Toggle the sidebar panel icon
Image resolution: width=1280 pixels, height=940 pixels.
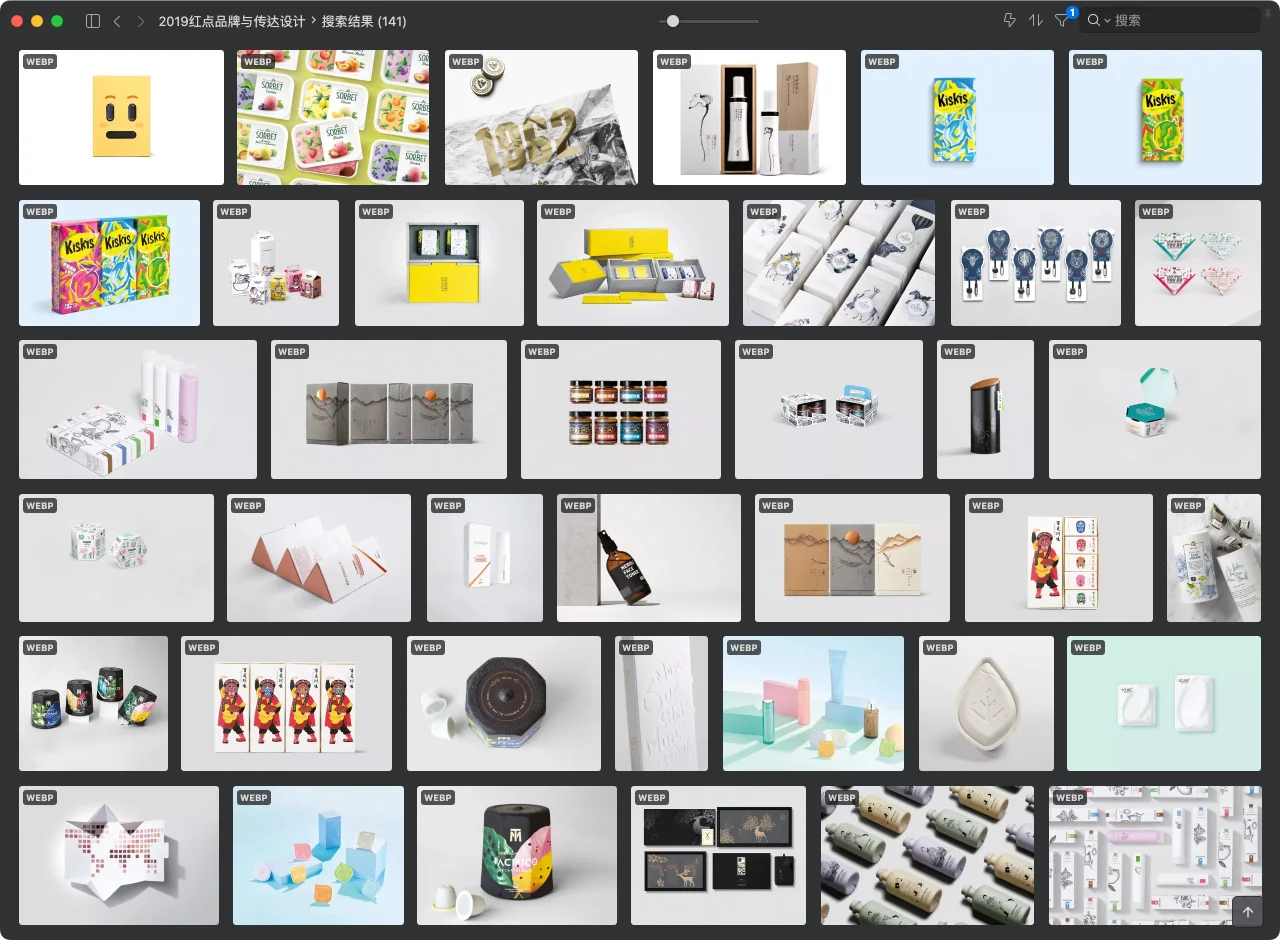tap(93, 21)
